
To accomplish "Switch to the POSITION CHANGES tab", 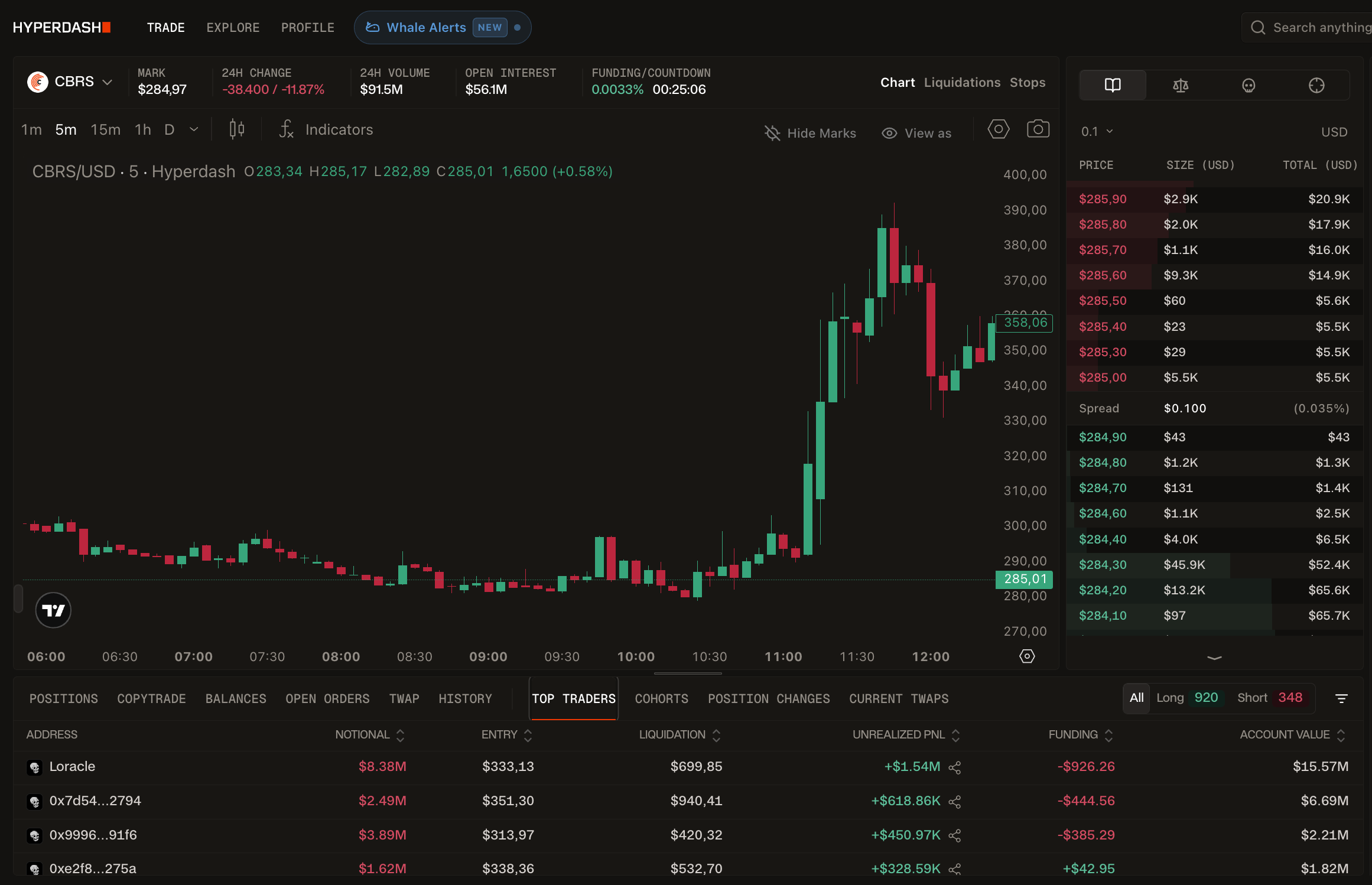I will (x=768, y=698).
